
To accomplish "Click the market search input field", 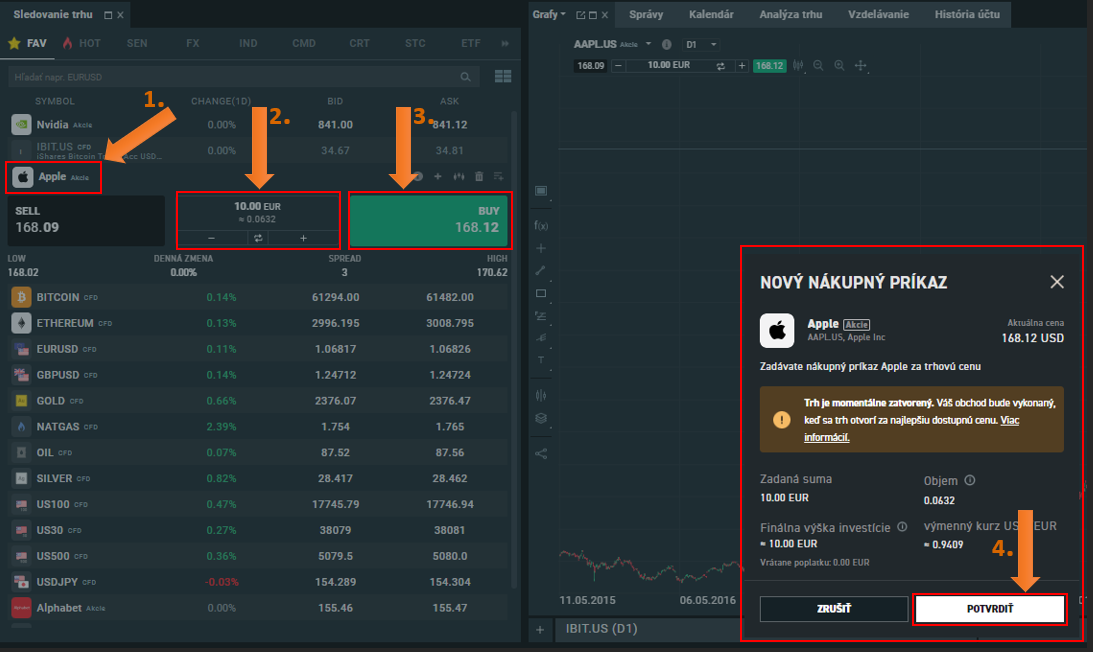I will coord(230,77).
